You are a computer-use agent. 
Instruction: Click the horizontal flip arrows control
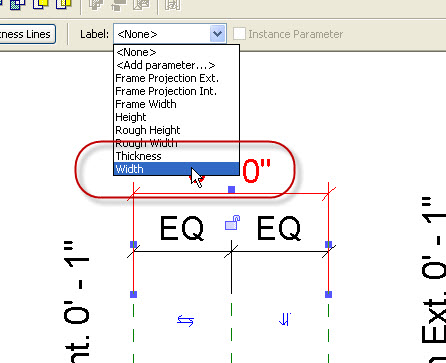click(186, 321)
